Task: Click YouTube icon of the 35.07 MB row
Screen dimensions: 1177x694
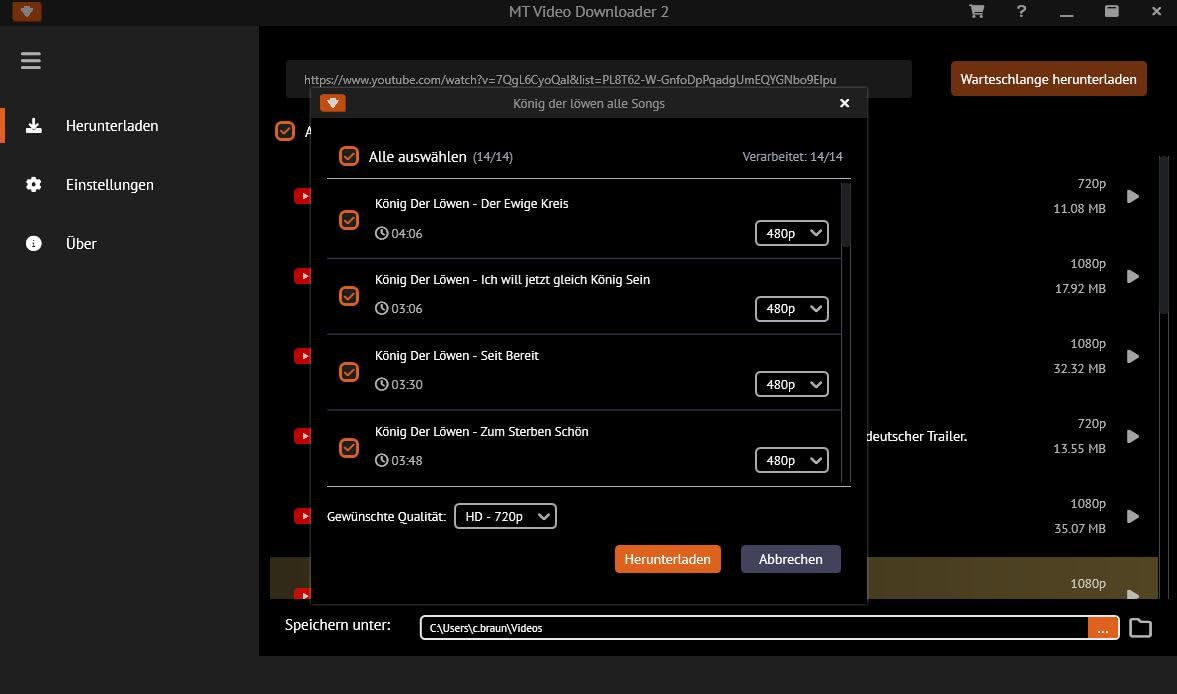Action: coord(302,516)
